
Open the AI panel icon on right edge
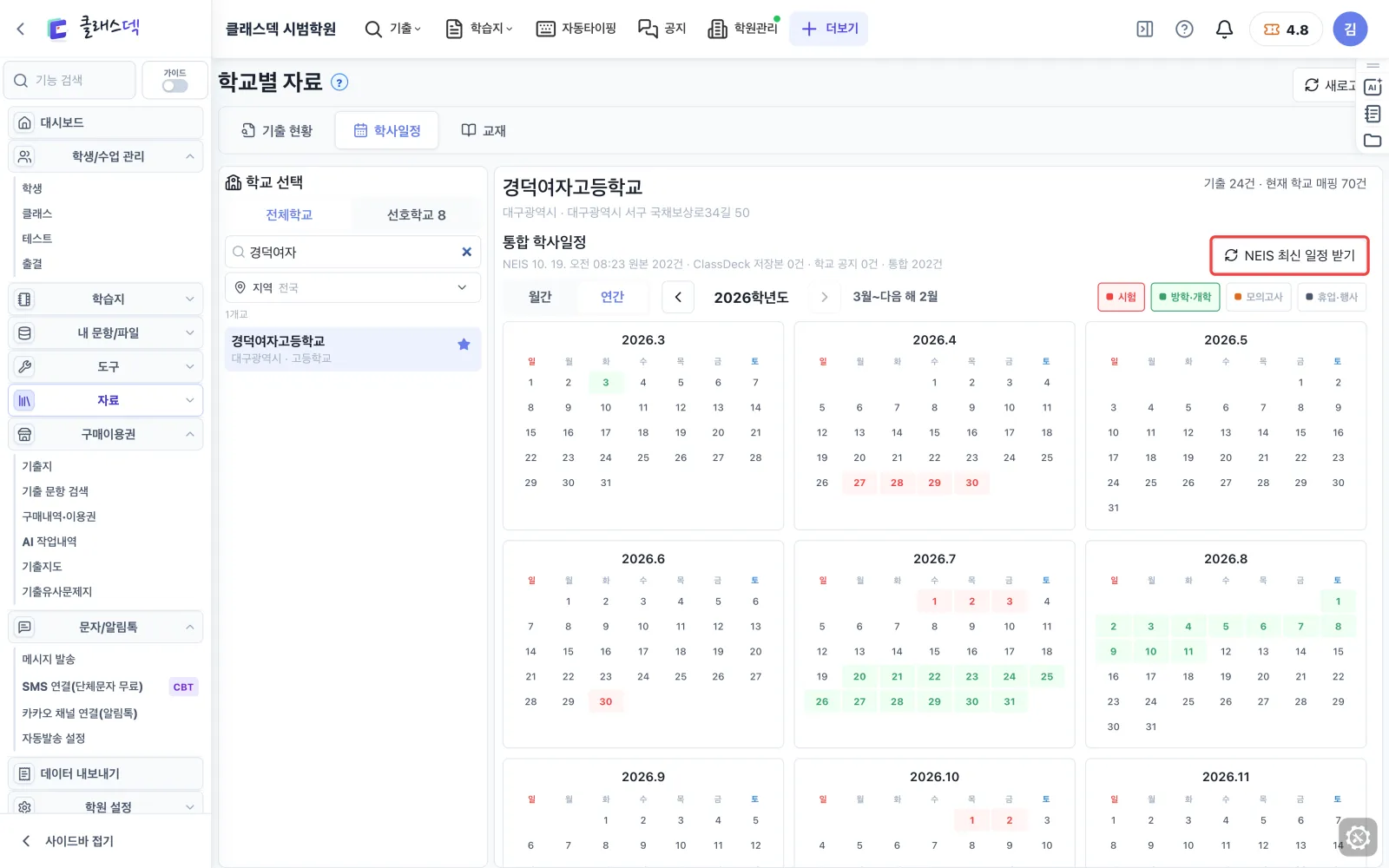click(1373, 87)
